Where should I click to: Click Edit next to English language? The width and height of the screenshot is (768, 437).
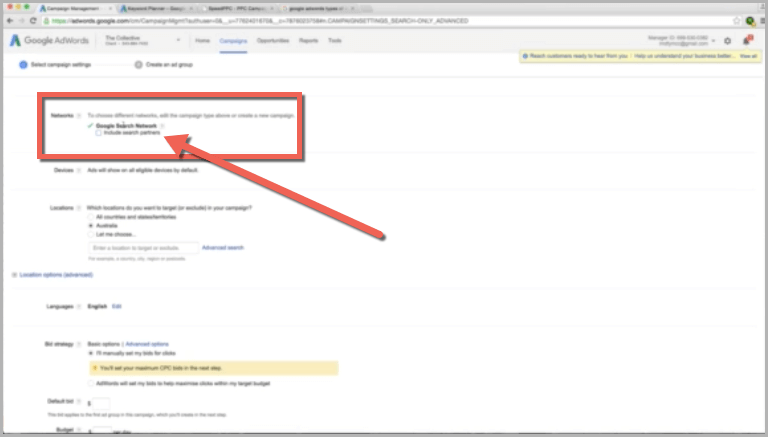117,307
